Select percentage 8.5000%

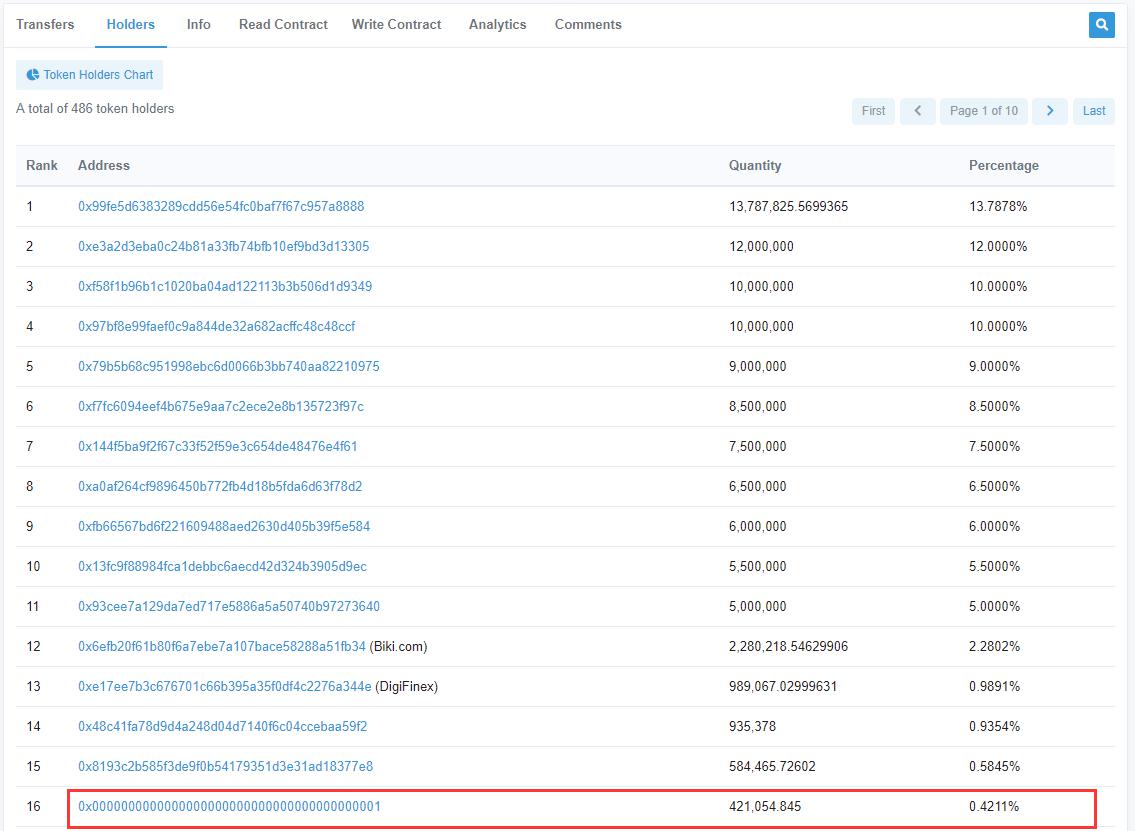[995, 406]
